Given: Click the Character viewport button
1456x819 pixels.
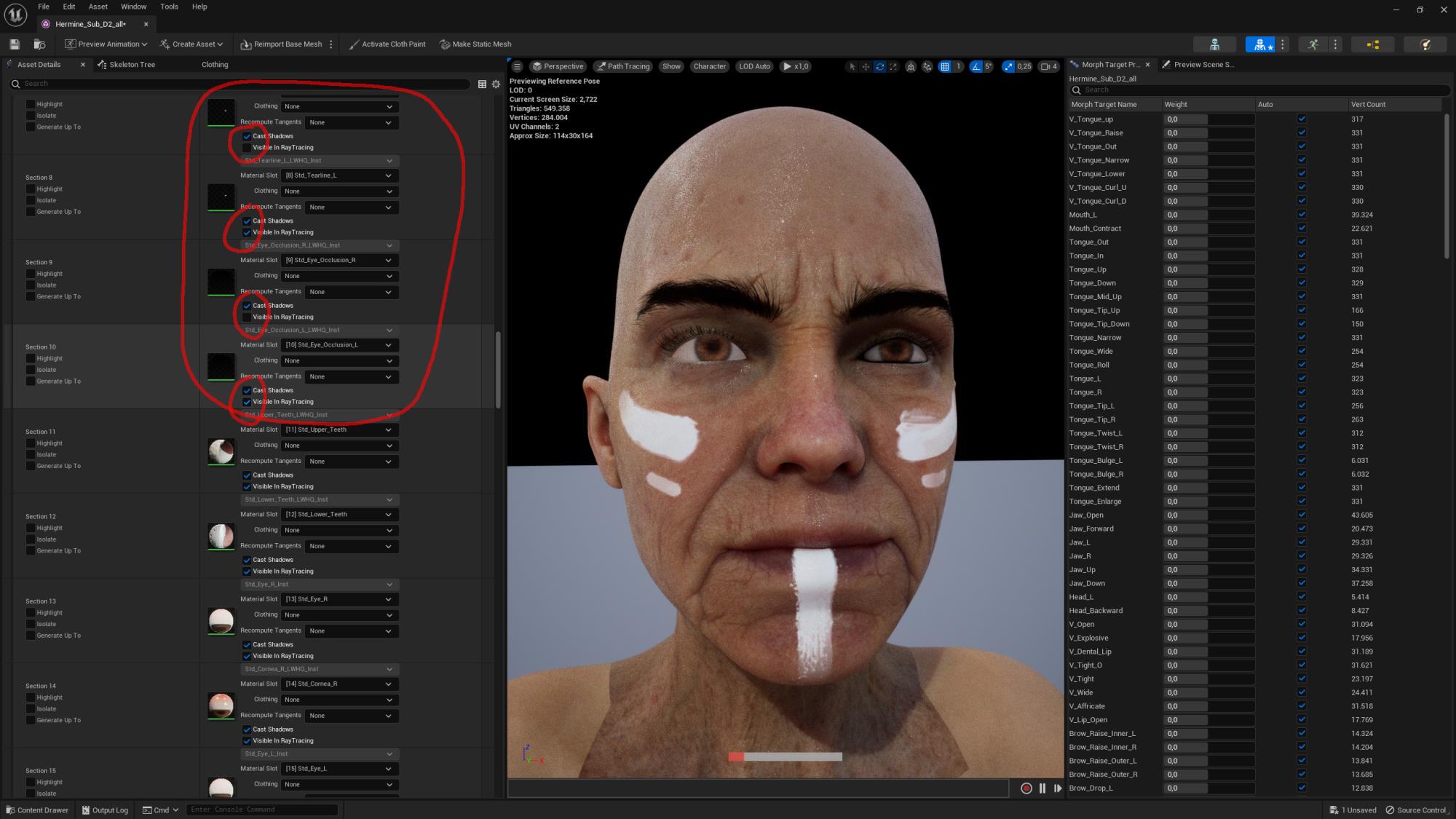Looking at the screenshot, I should click(x=710, y=66).
